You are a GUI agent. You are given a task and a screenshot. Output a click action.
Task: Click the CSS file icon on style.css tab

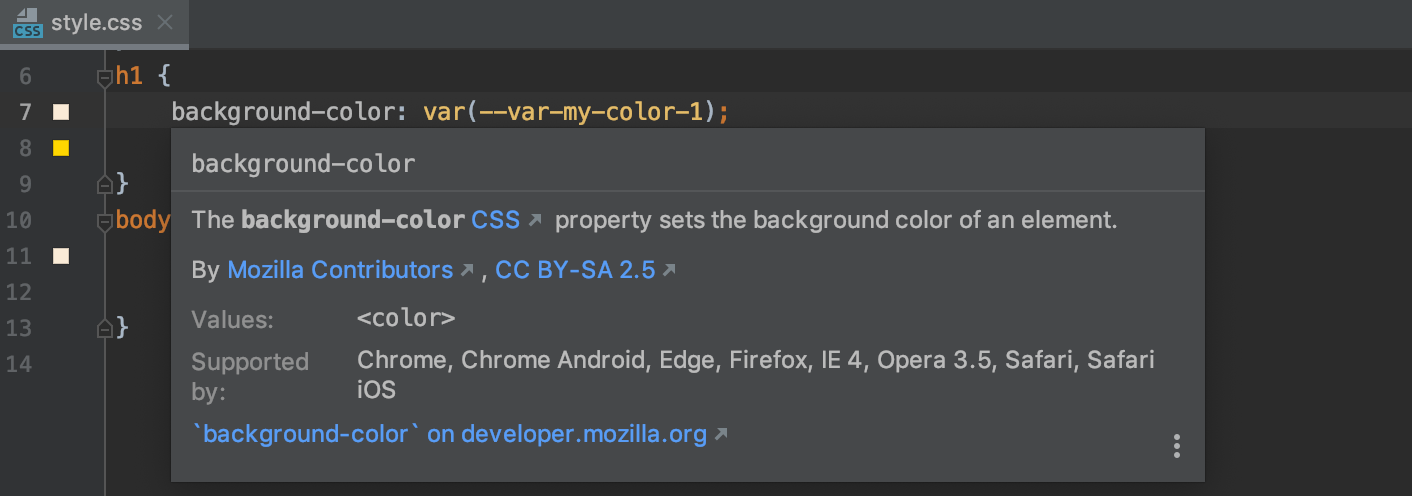[27, 23]
